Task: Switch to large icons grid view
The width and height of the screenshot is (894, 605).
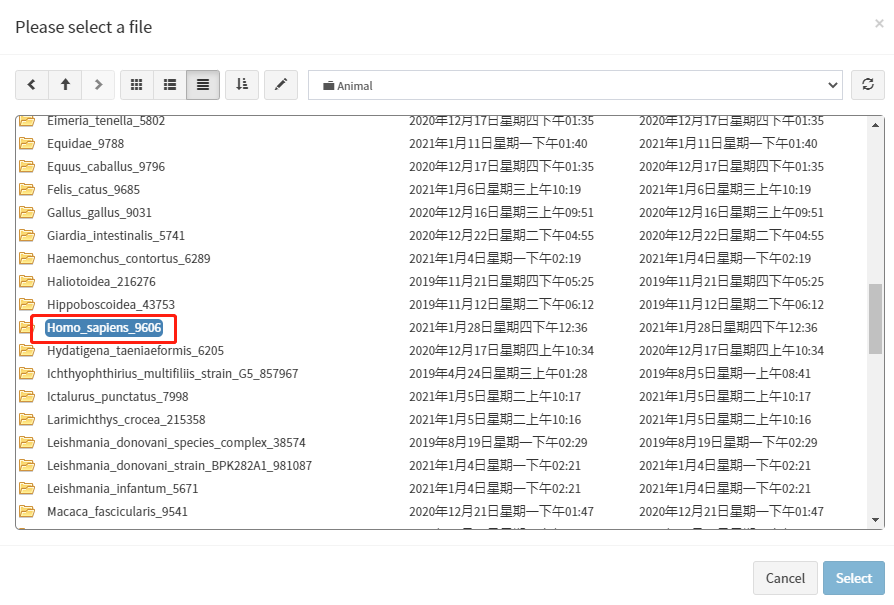Action: (137, 85)
